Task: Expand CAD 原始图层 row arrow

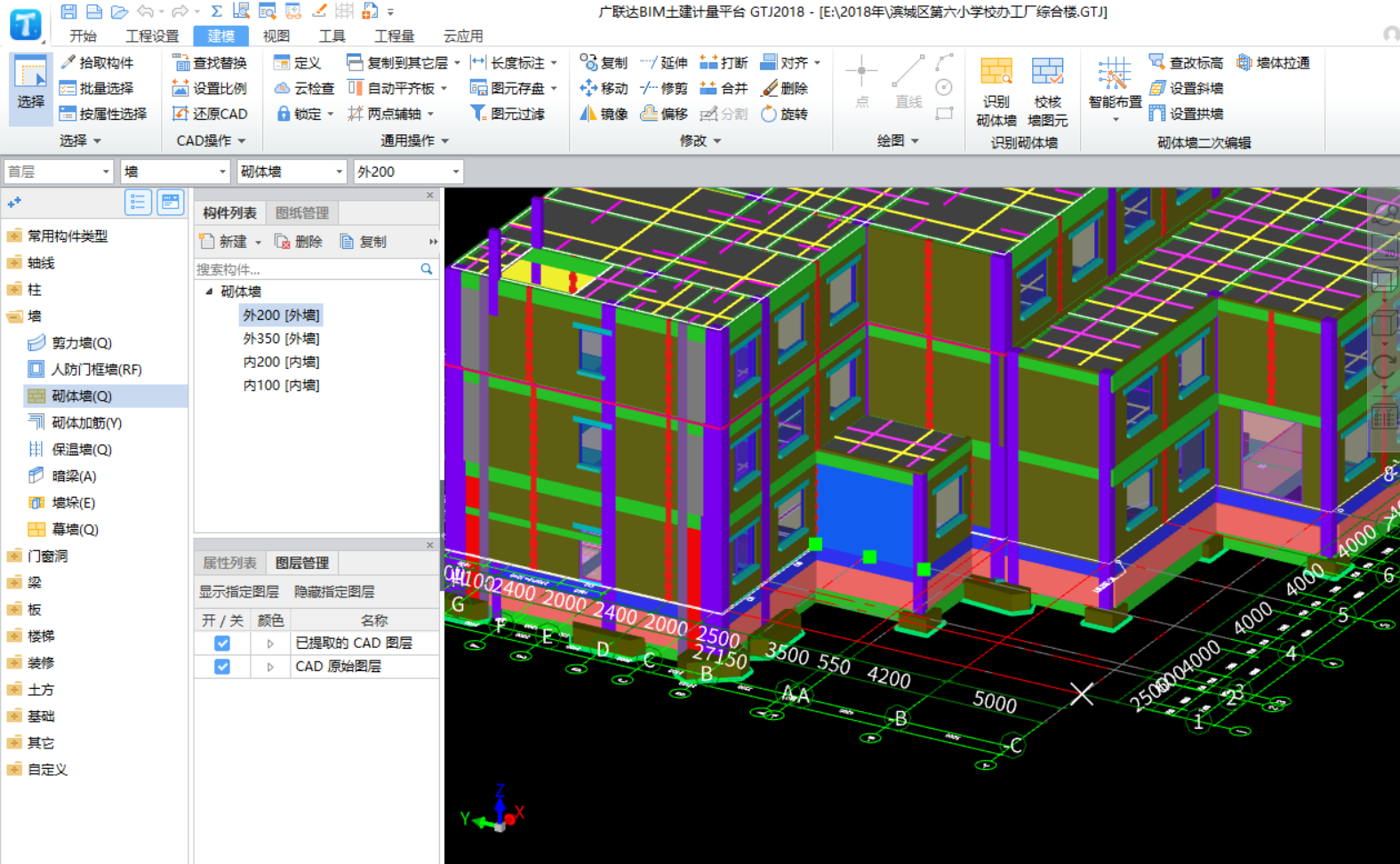Action: pos(270,666)
